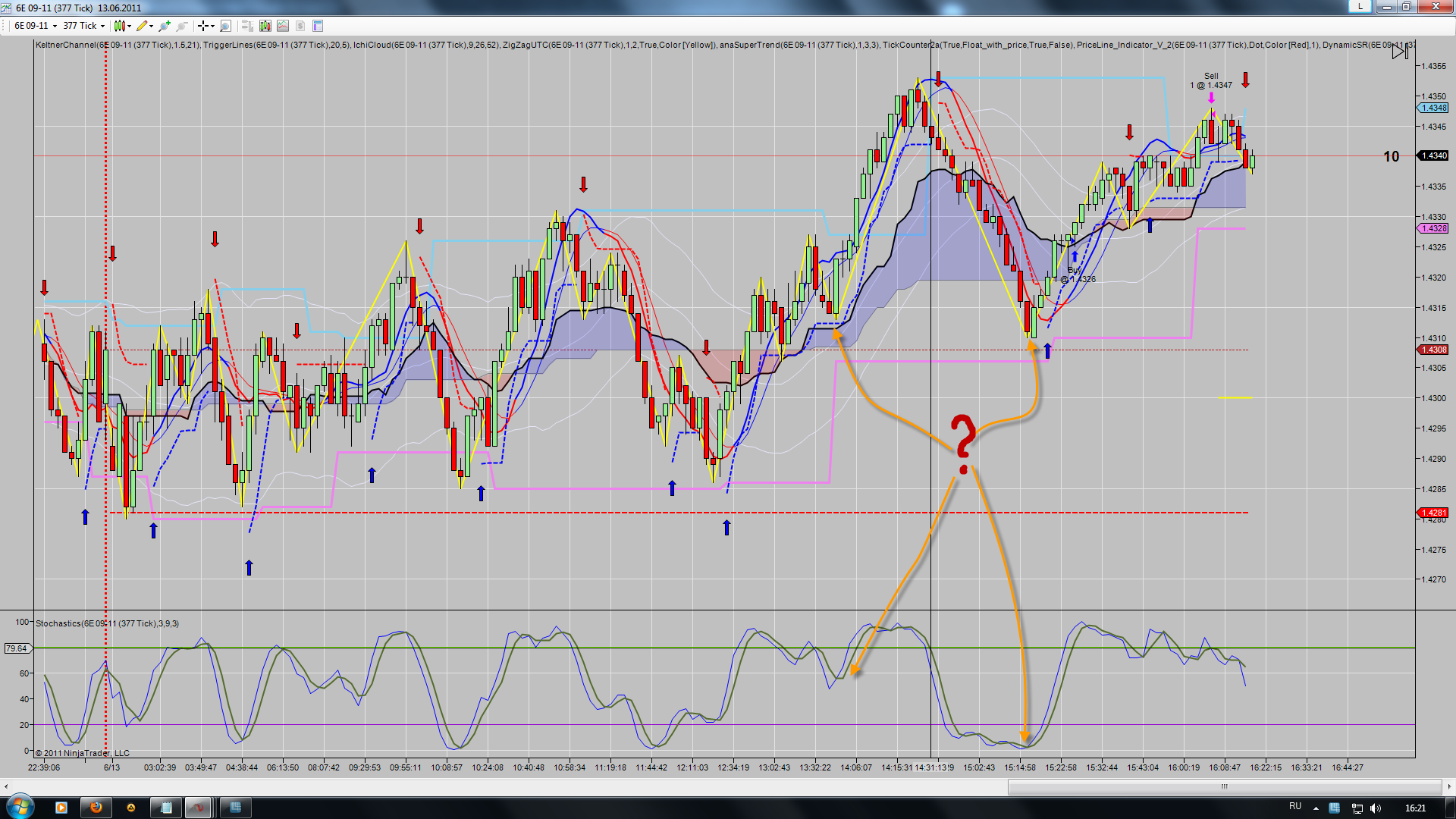Open the system tray volume icon
The image size is (1456, 819).
click(1376, 808)
